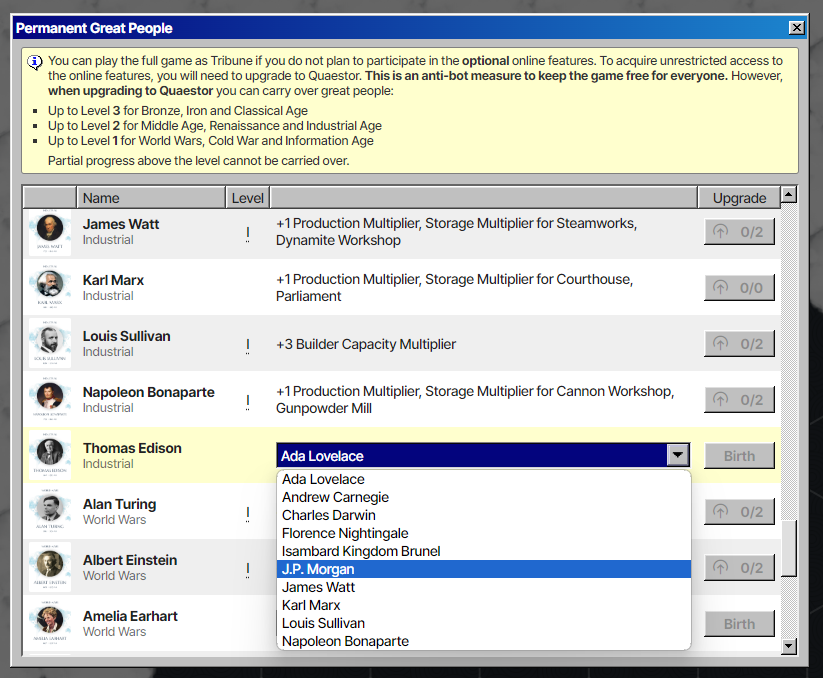Select Louis Sullivan in dropdown list

[x=483, y=623]
